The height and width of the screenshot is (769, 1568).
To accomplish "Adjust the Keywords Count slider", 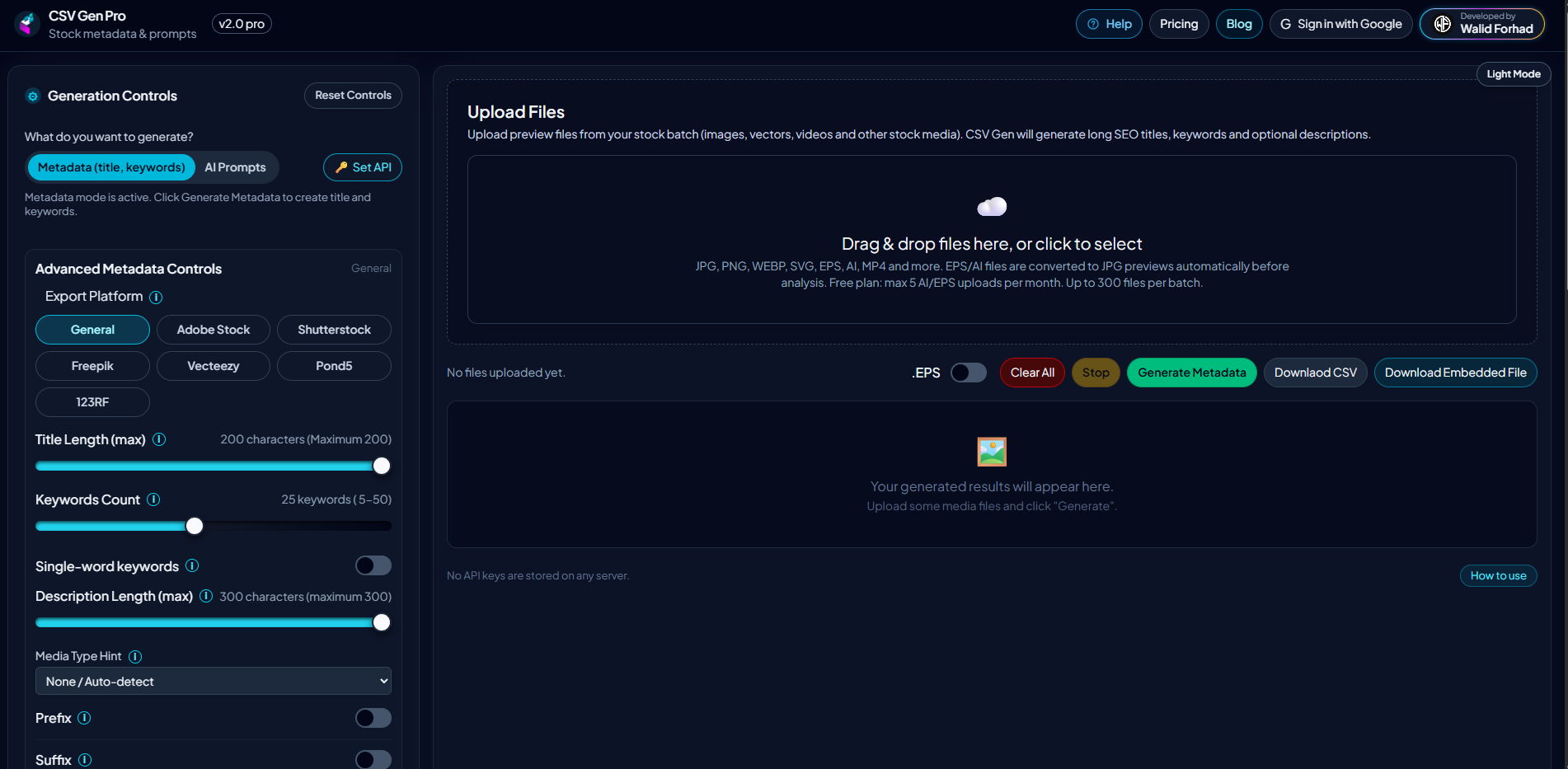I will click(195, 525).
